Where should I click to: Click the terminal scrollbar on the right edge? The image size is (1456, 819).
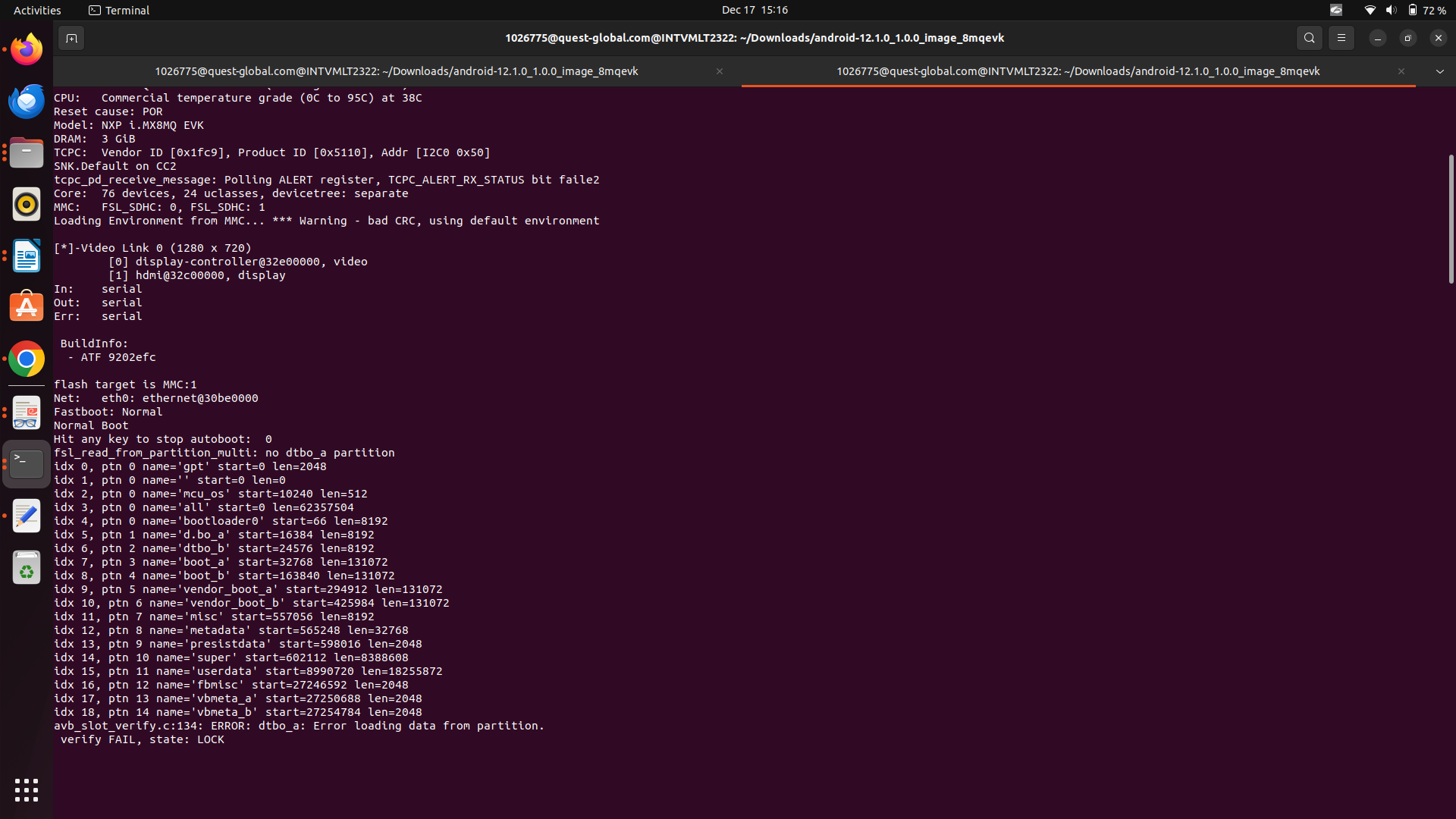point(1451,218)
